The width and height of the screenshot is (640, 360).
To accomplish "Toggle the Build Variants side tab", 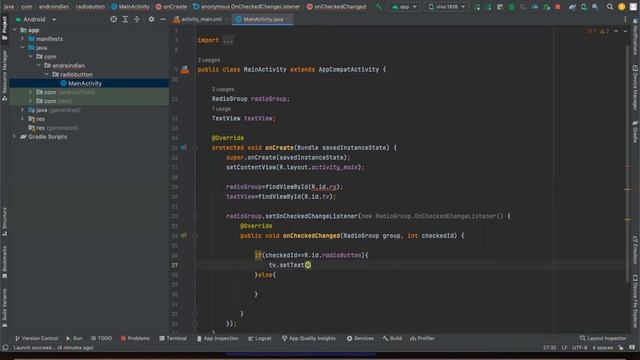I will coord(4,308).
